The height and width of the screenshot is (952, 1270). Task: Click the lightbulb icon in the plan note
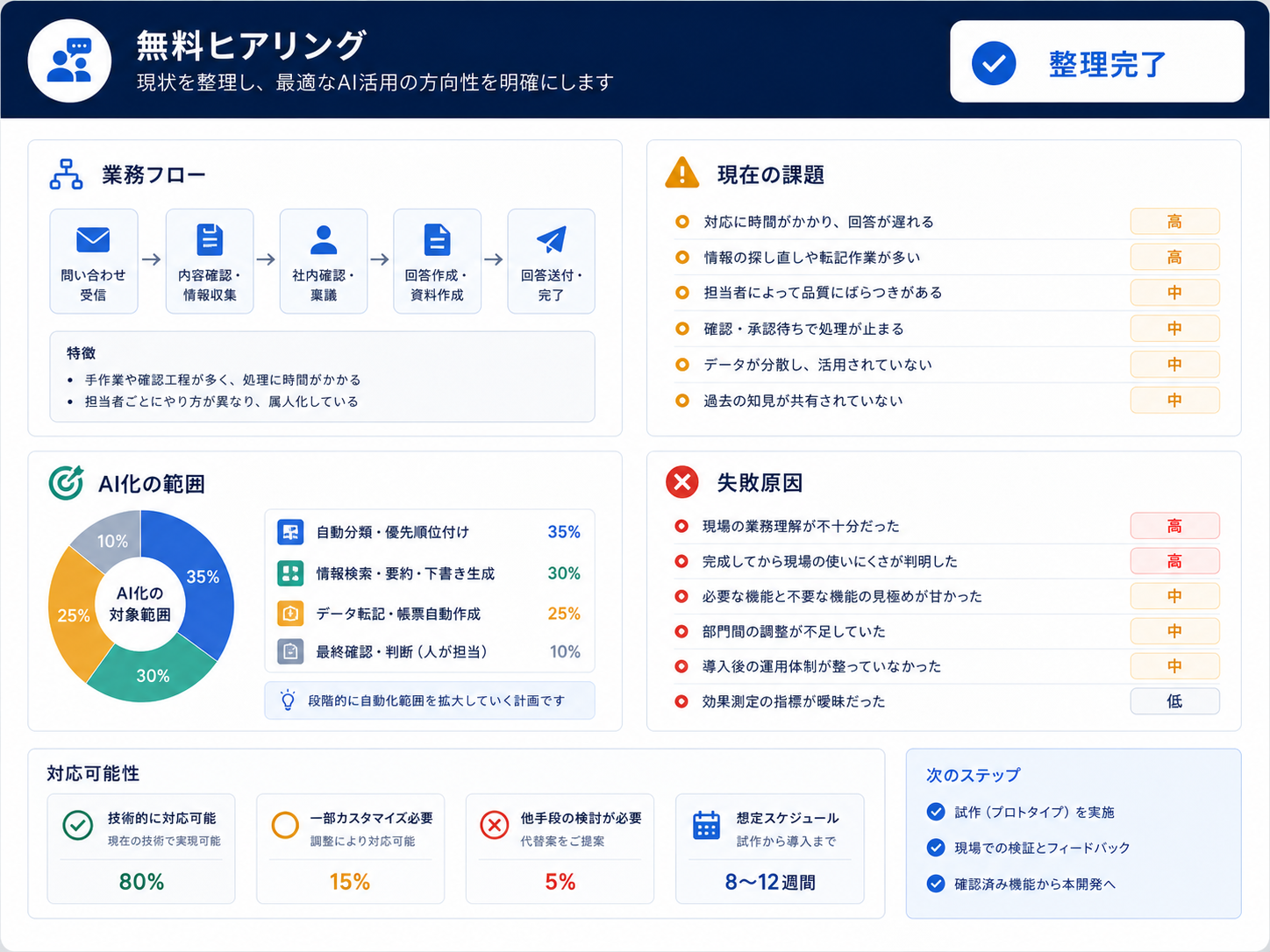point(288,700)
